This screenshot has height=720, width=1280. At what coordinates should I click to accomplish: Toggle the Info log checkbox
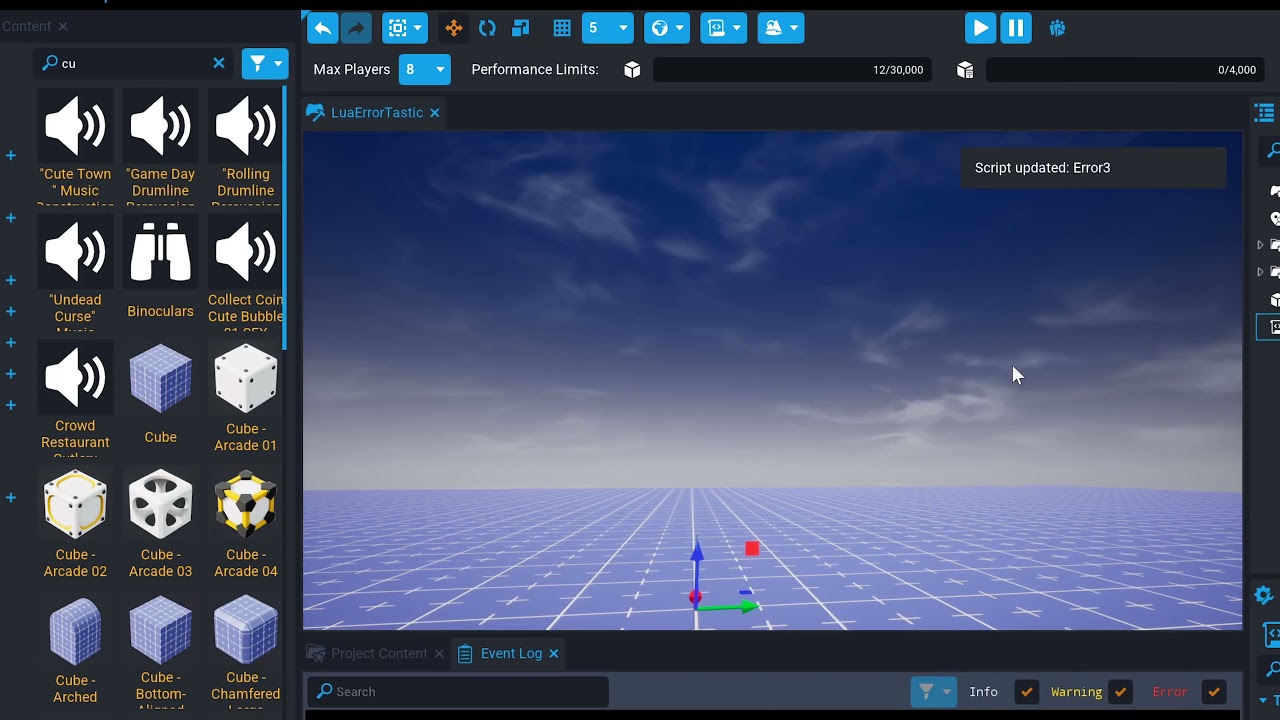click(1026, 691)
